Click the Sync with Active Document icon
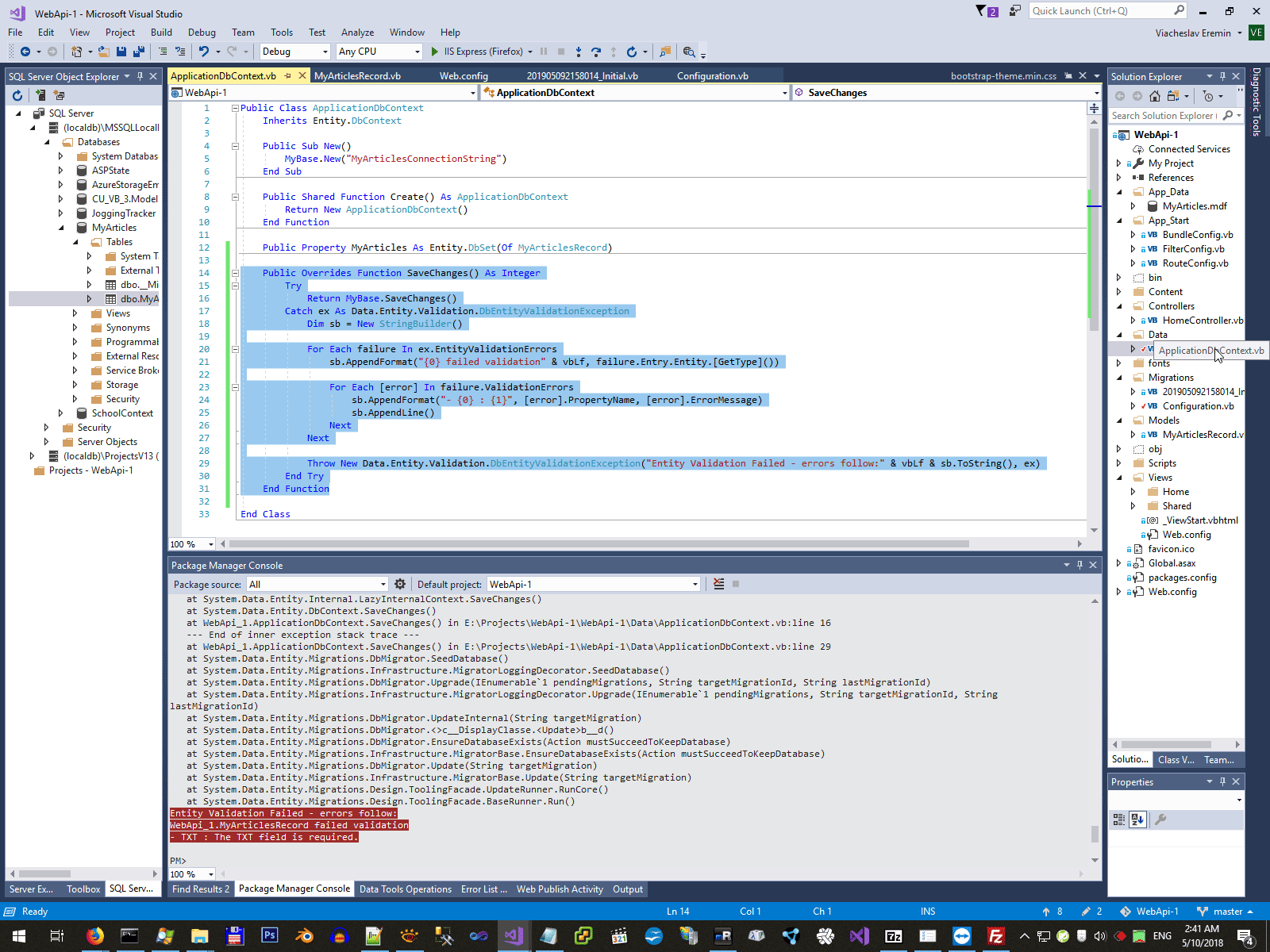The width and height of the screenshot is (1270, 952). pyautogui.click(x=1172, y=96)
